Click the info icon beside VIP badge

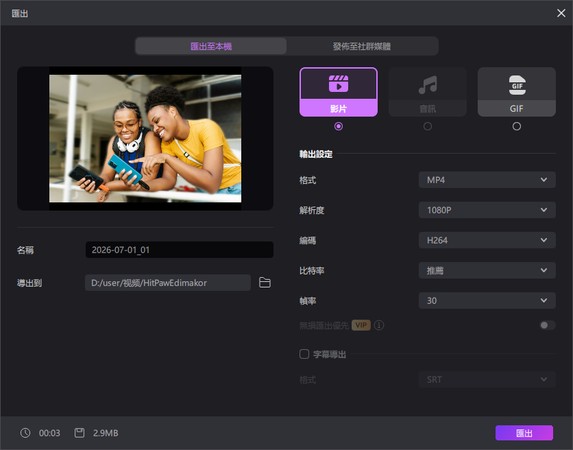[x=379, y=325]
